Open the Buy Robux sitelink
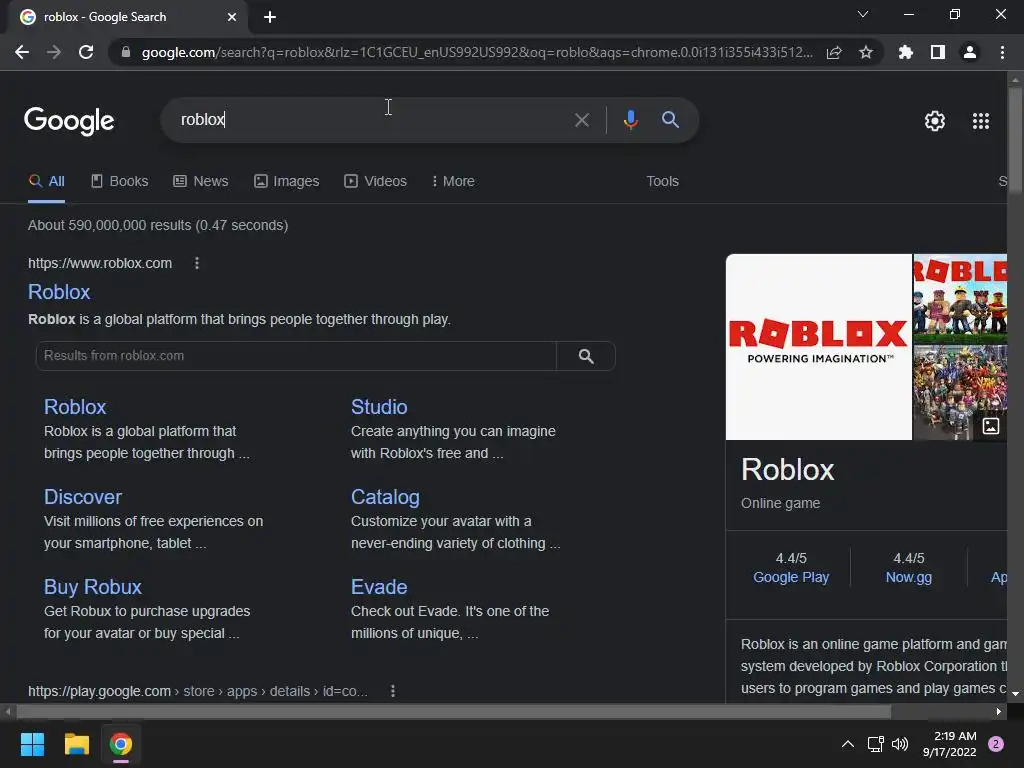This screenshot has height=768, width=1024. (x=92, y=587)
